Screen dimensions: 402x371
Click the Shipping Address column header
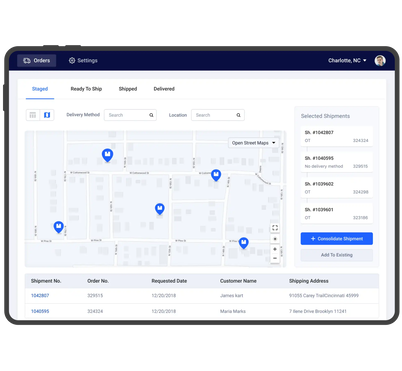pyautogui.click(x=309, y=281)
